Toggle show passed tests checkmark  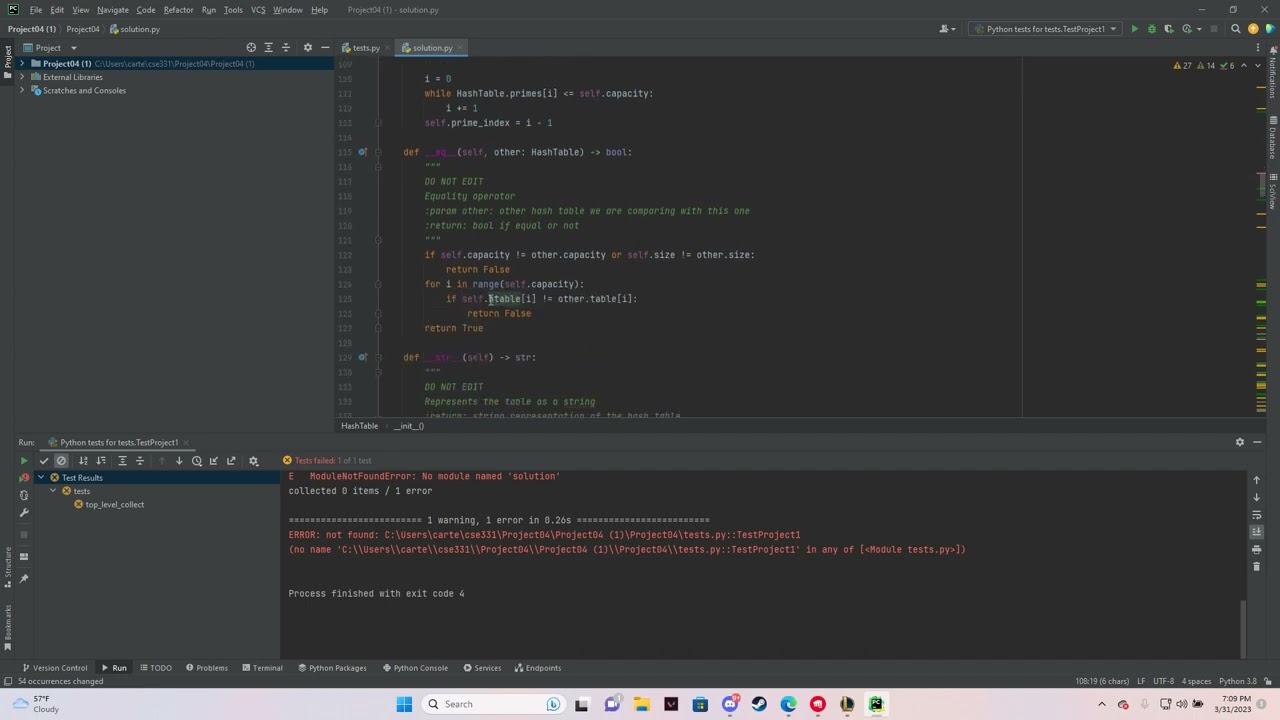pyautogui.click(x=44, y=461)
